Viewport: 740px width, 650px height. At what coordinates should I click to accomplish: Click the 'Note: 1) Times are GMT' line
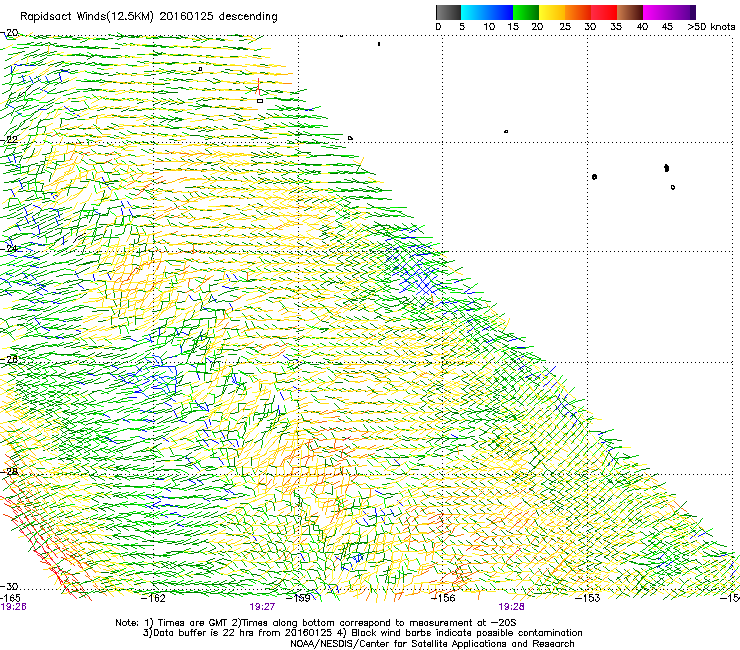coord(316,623)
